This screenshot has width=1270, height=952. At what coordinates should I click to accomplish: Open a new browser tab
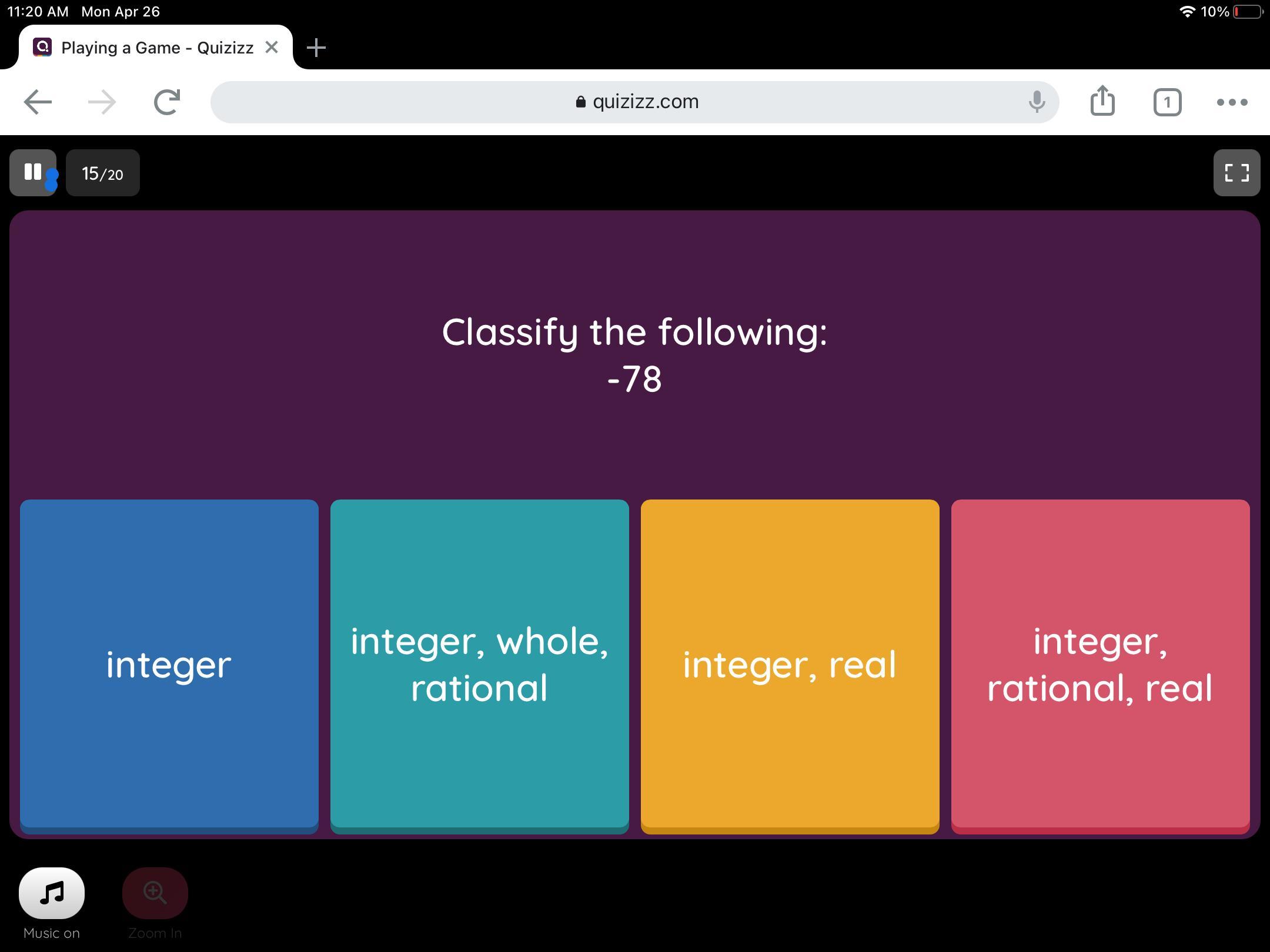(x=316, y=48)
